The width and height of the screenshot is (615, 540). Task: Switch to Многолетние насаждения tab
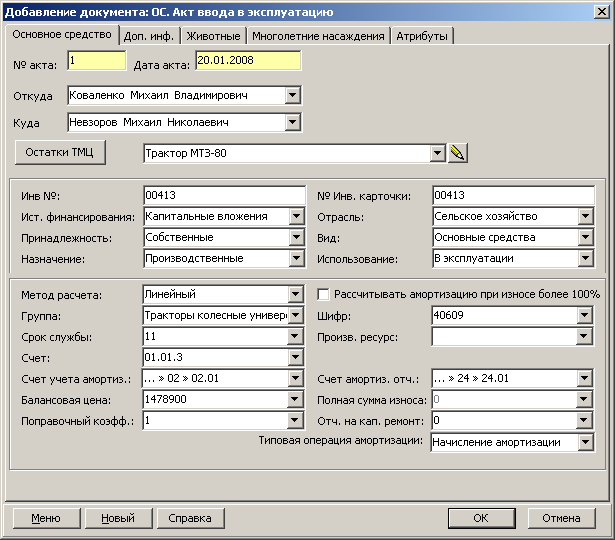318,36
